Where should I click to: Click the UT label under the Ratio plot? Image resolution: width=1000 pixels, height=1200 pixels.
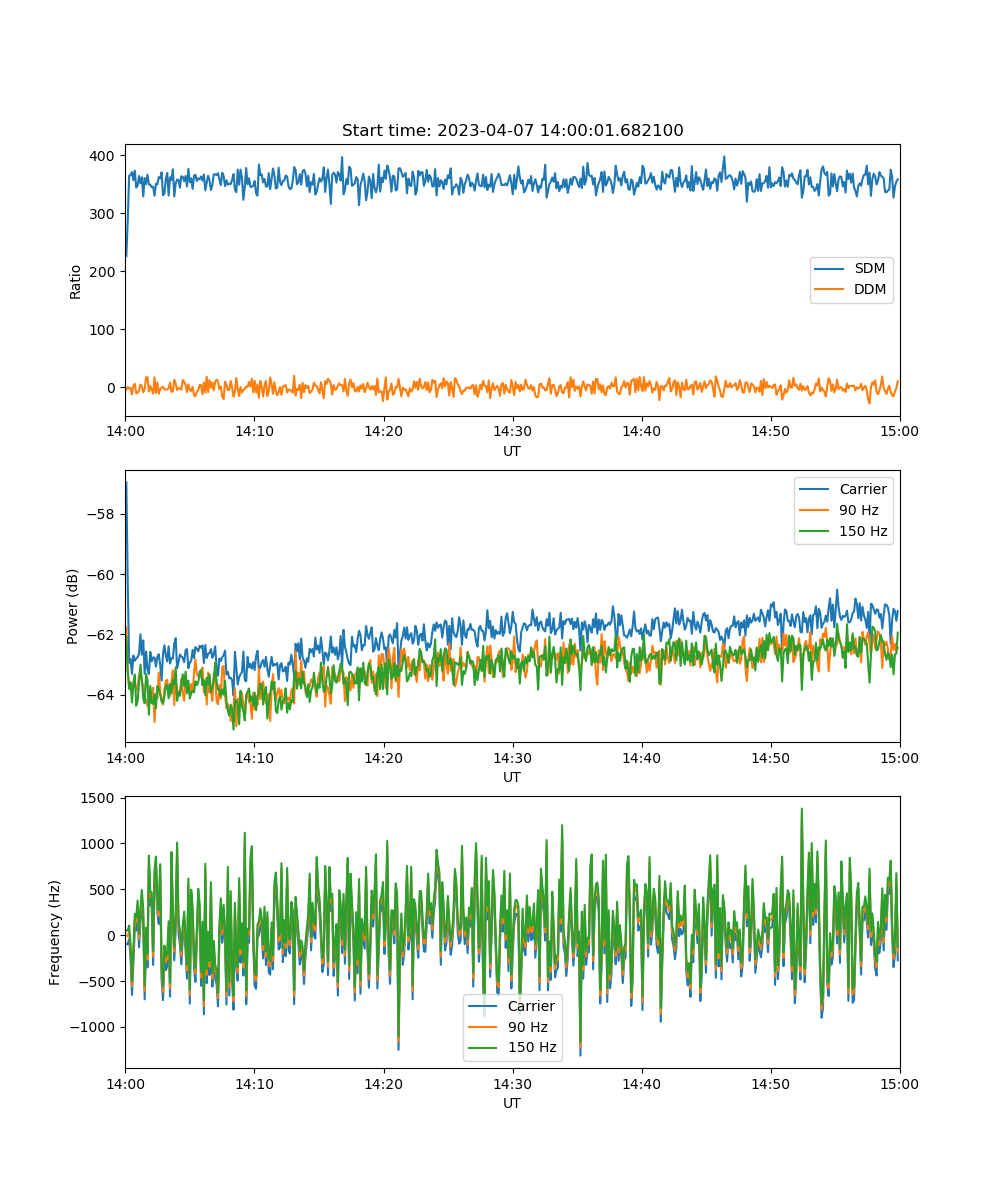[x=512, y=451]
